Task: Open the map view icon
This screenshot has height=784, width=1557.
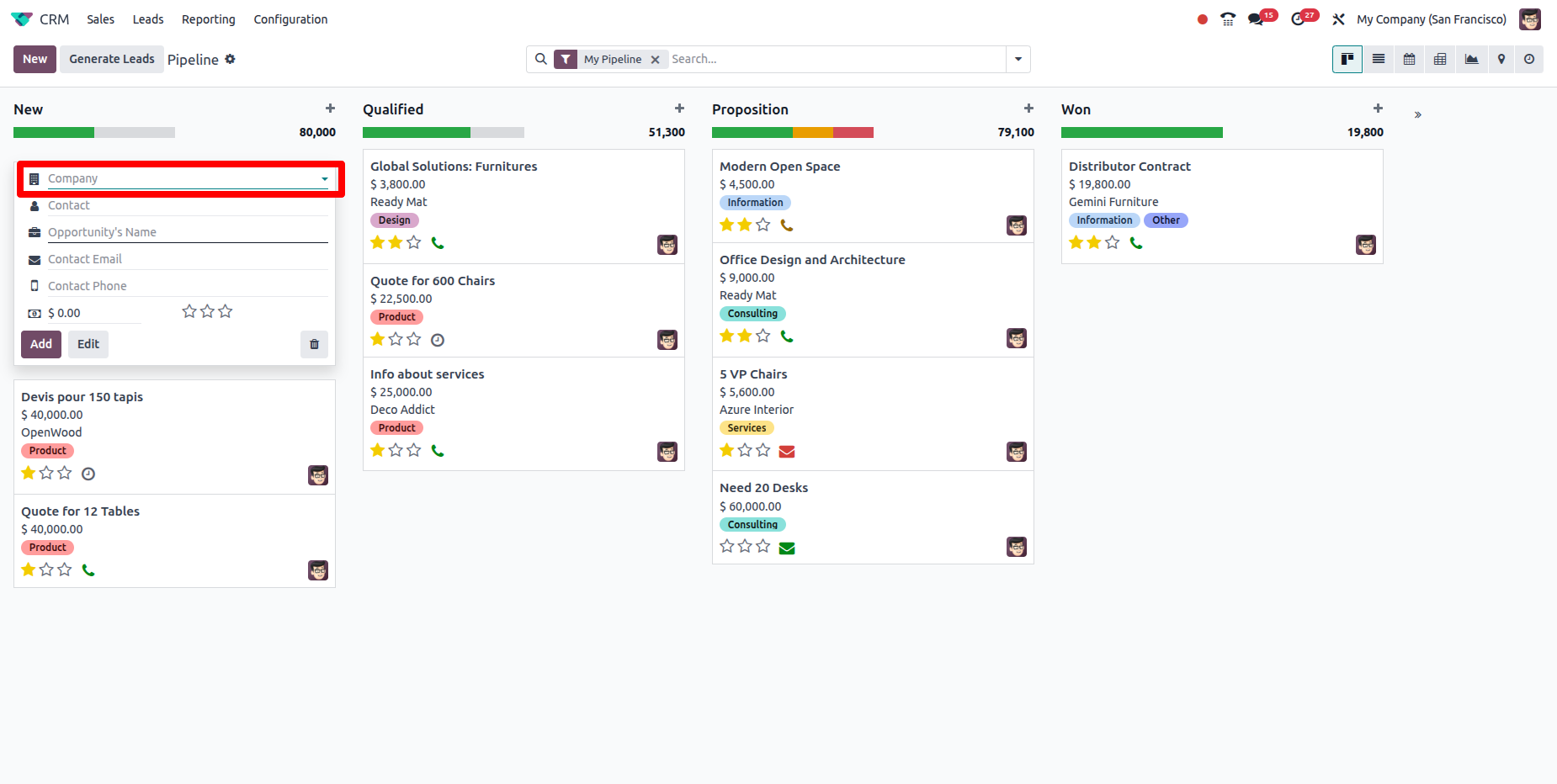Action: [x=1501, y=59]
